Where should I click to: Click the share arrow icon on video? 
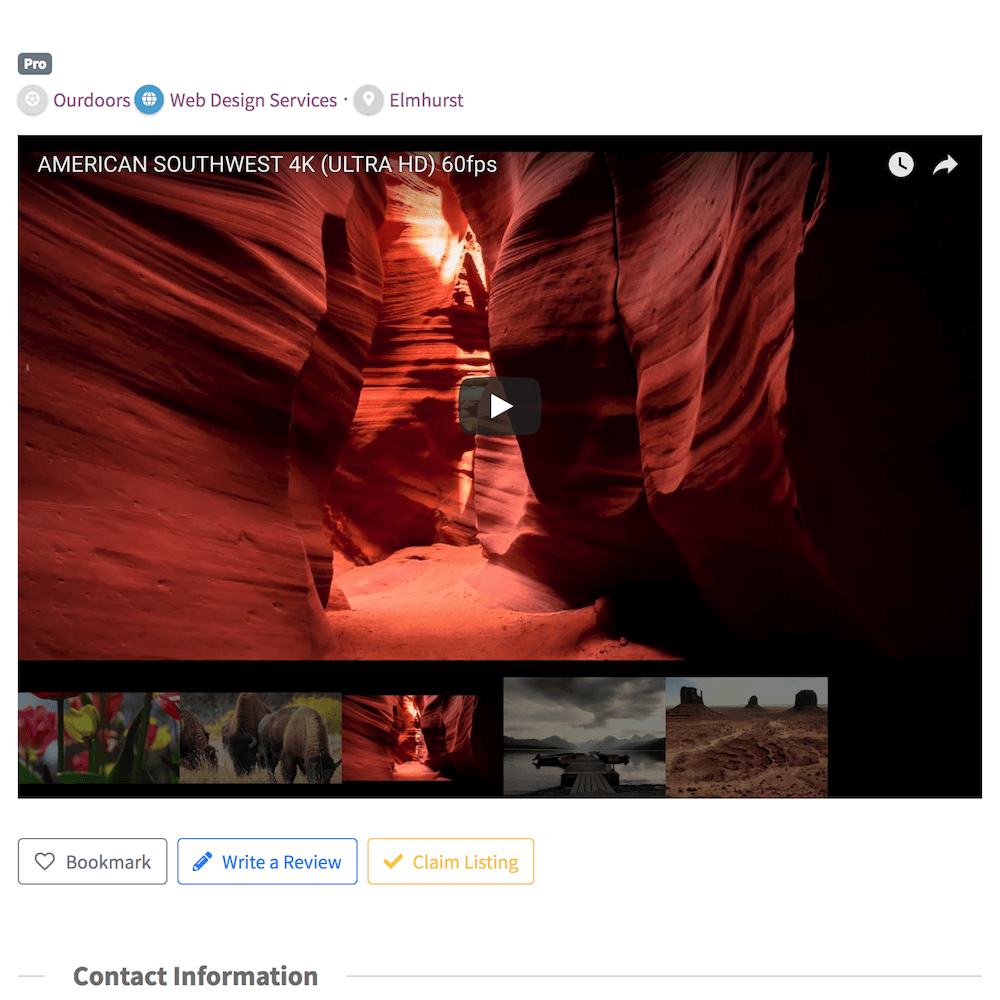[945, 165]
